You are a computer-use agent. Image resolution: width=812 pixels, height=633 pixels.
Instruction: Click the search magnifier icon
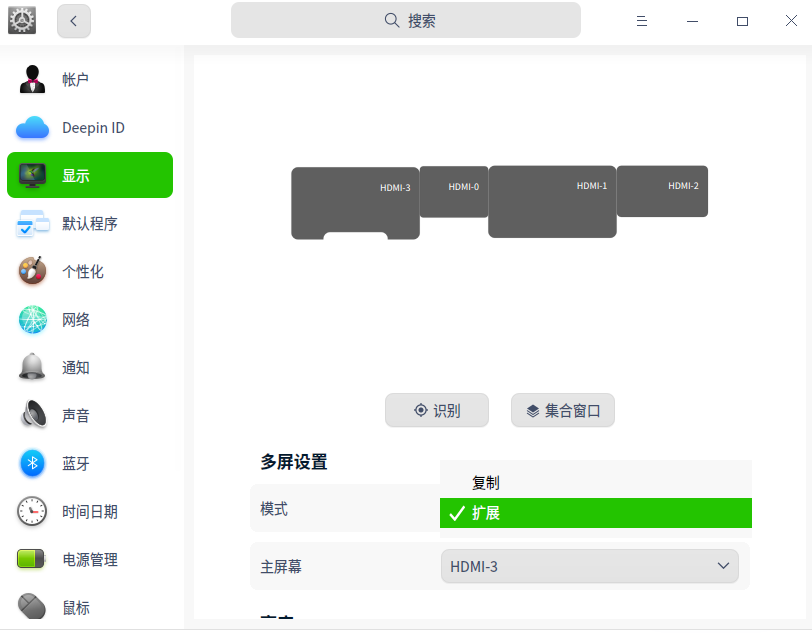point(392,21)
